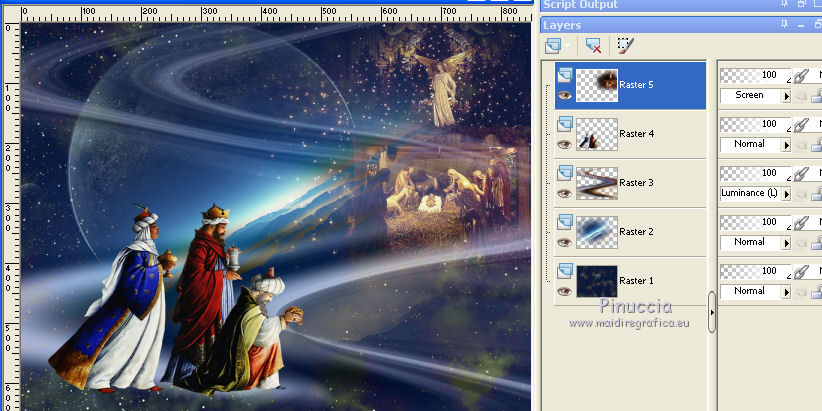Viewport: 822px width, 411px height.
Task: Click the Raster 1 layer type icon
Action: [565, 272]
